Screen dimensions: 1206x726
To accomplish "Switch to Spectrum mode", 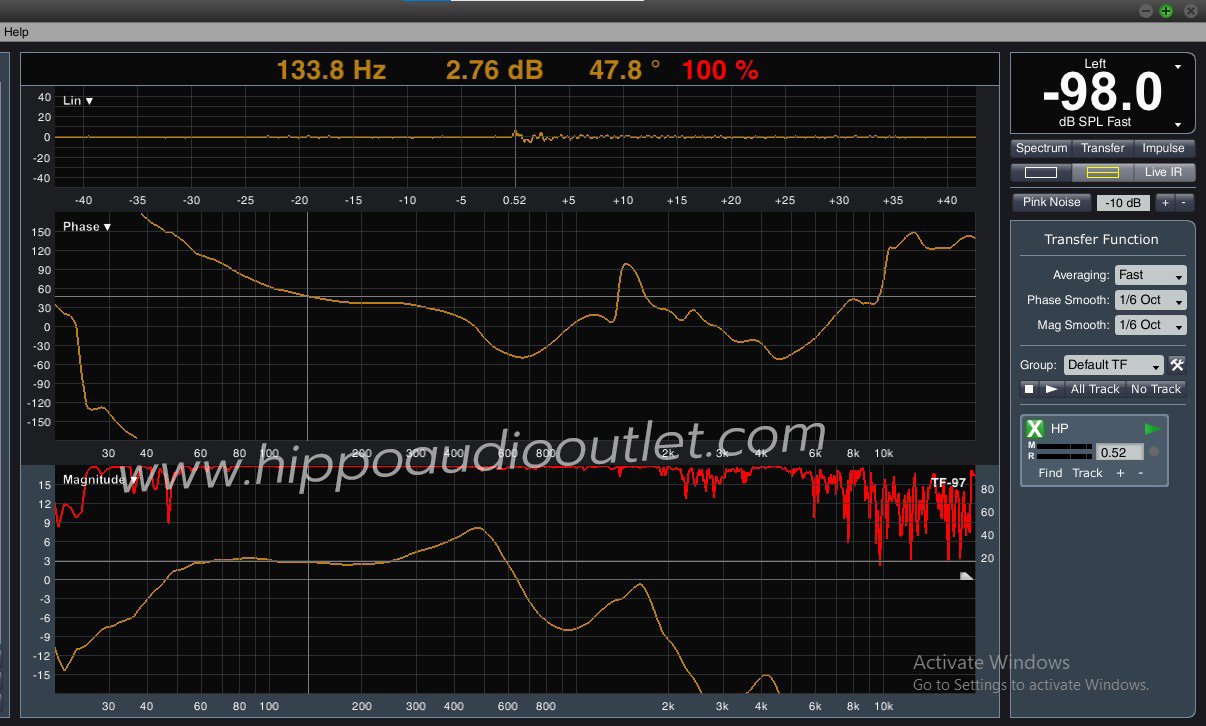I will pos(1041,148).
